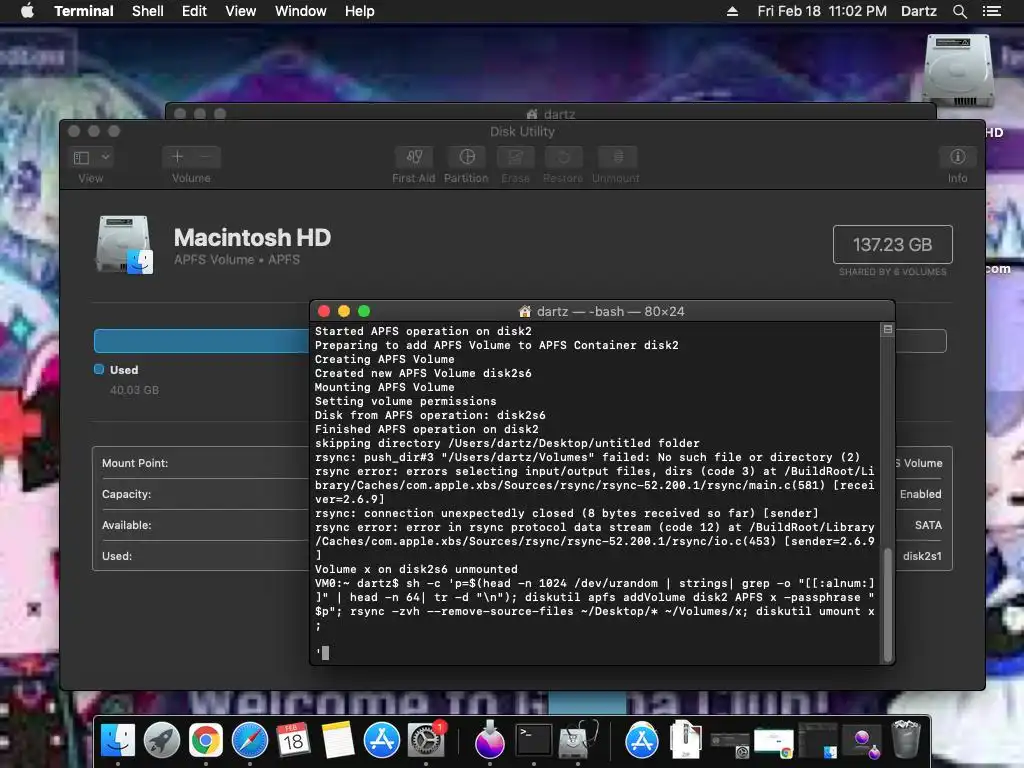This screenshot has width=1024, height=768.
Task: Click the Terminal command prompt cursor
Action: point(325,652)
